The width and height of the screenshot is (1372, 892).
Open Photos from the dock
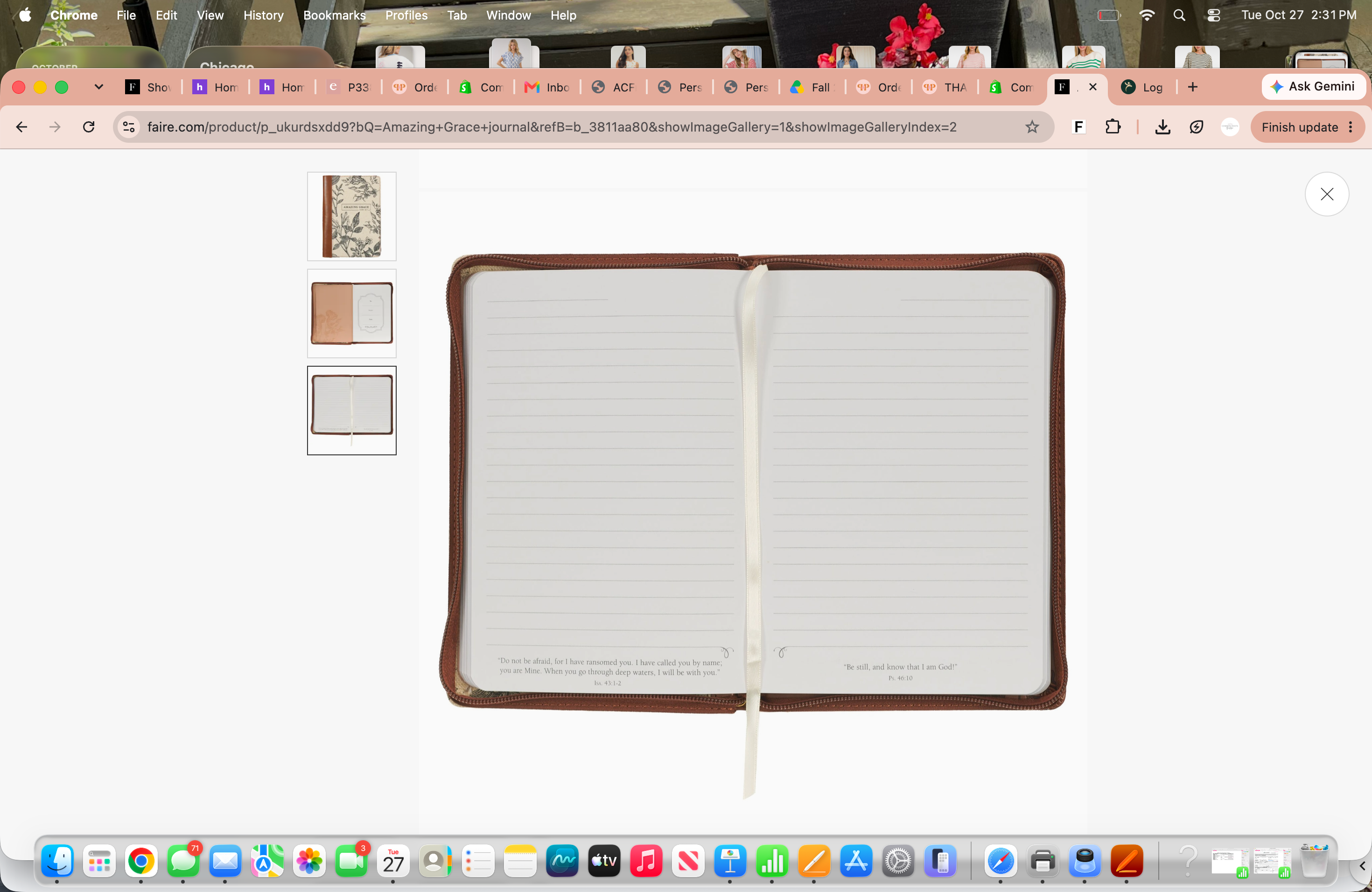(x=309, y=861)
